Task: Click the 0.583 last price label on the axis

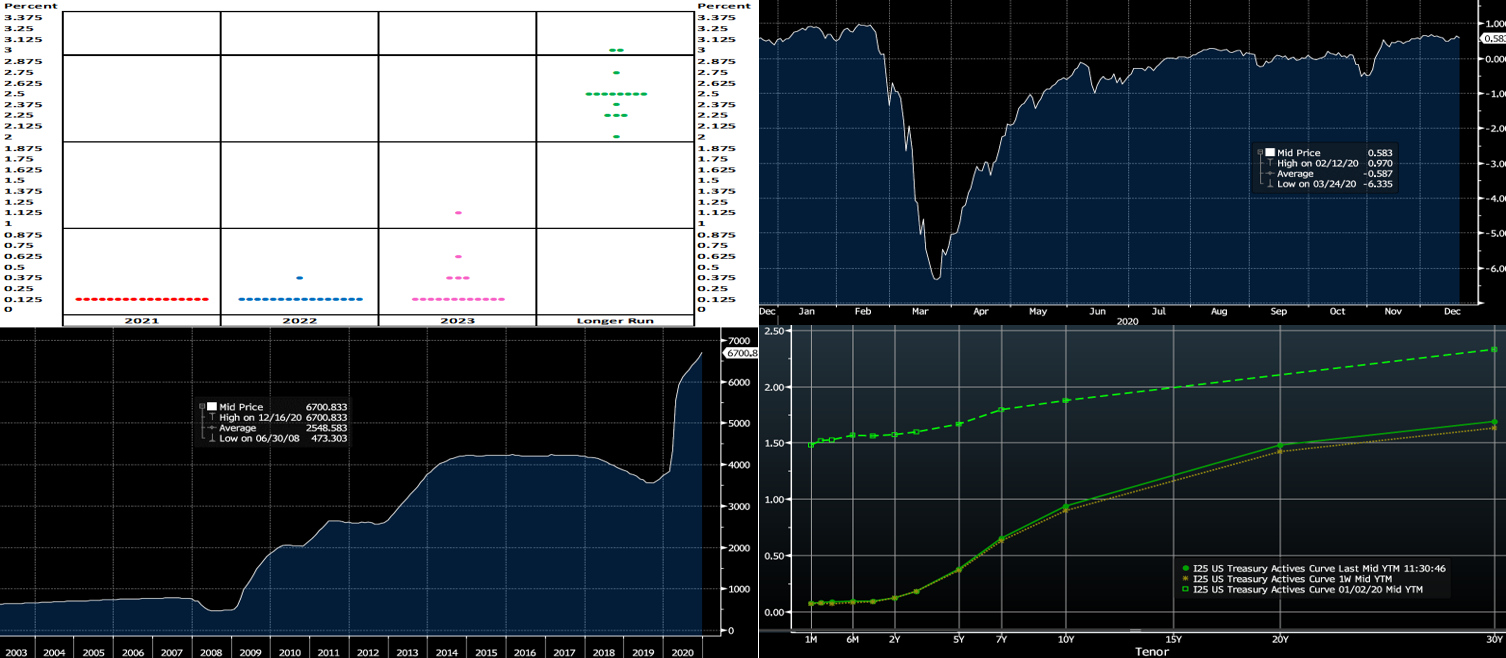Action: point(1494,38)
